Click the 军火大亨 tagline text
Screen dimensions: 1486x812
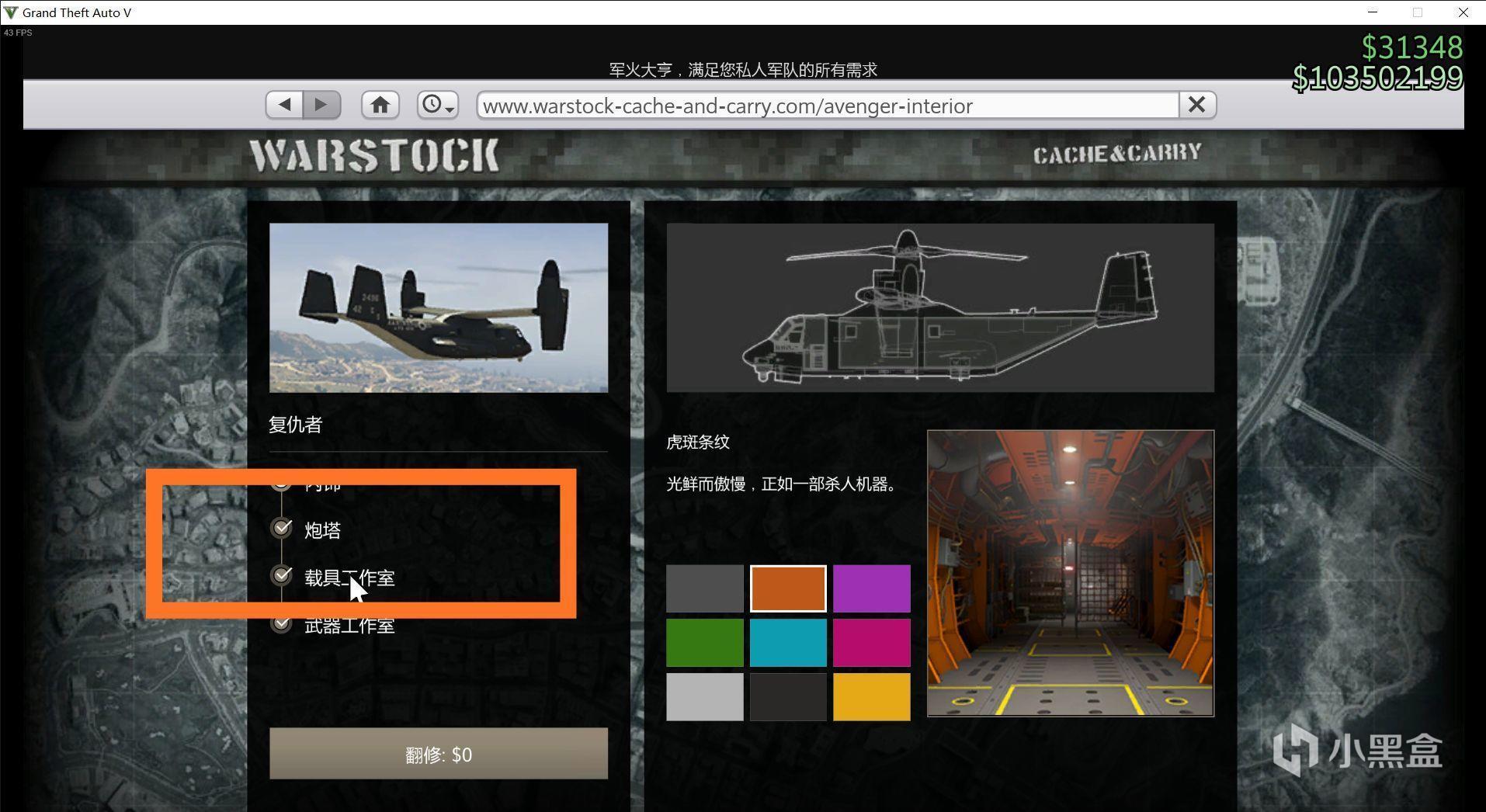pos(743,70)
